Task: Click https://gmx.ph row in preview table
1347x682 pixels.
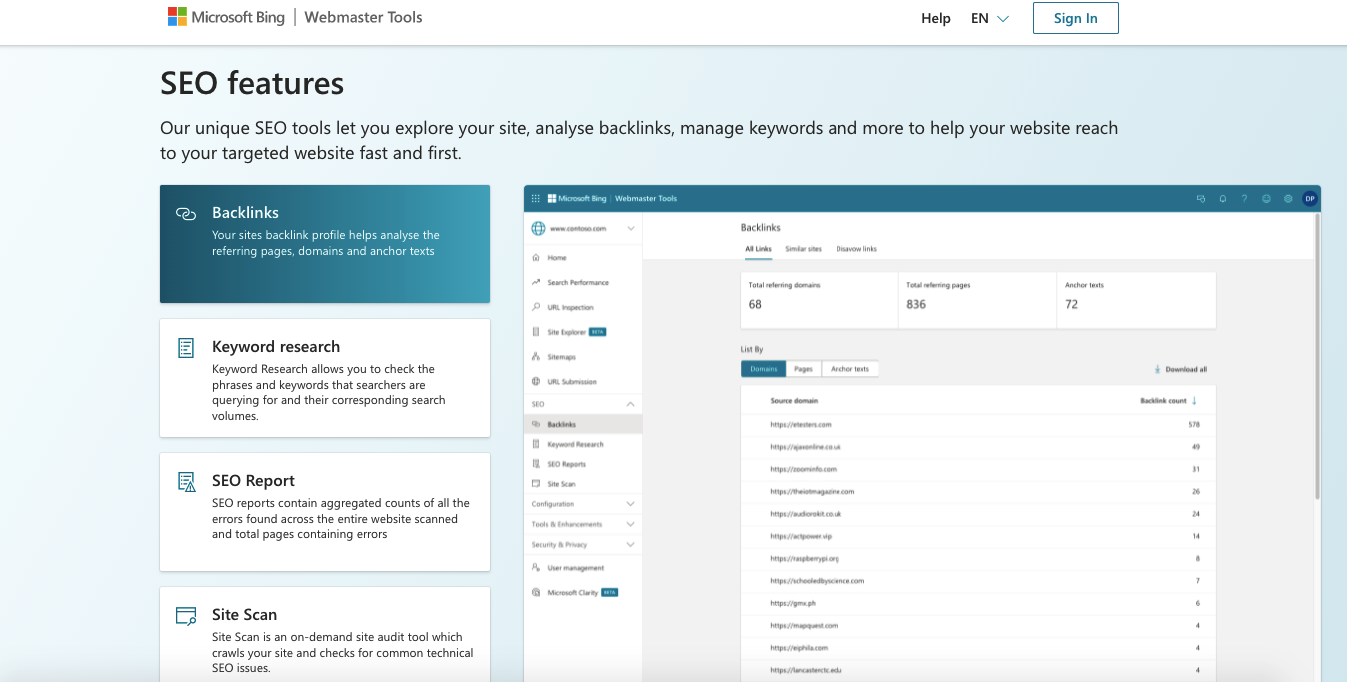Action: coord(978,603)
